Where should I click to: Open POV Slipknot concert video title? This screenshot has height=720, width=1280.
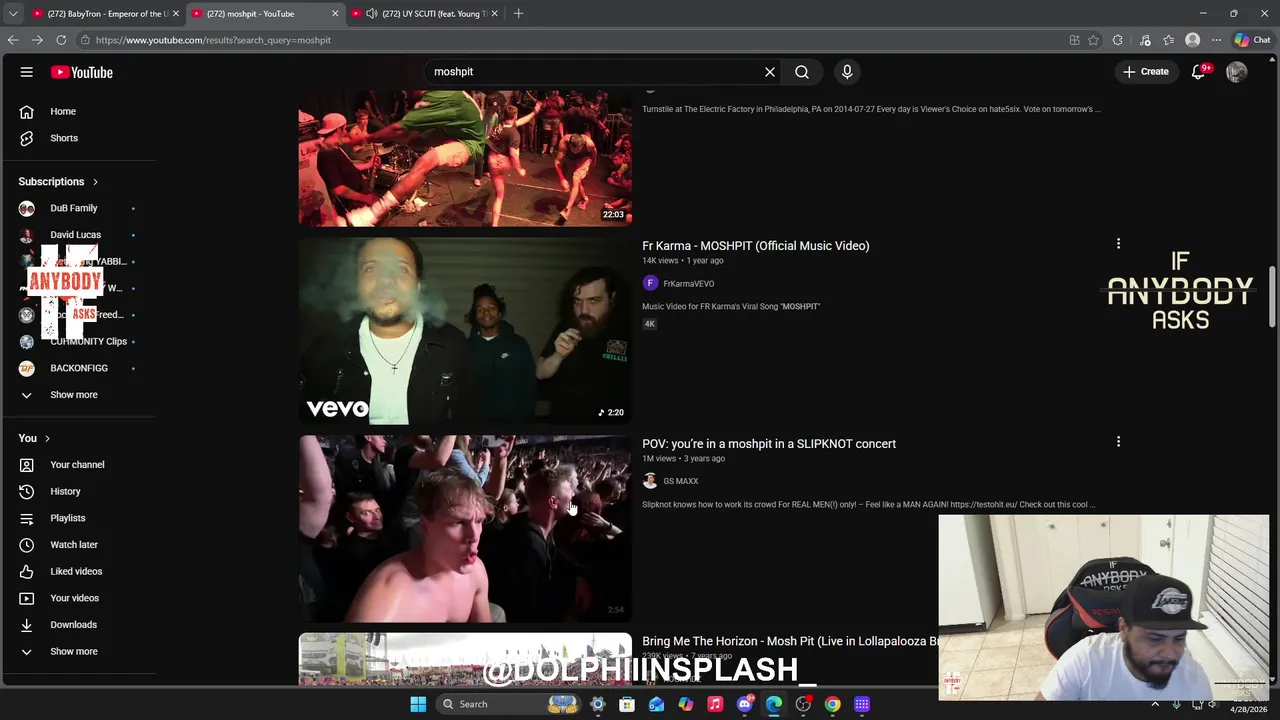tap(769, 444)
